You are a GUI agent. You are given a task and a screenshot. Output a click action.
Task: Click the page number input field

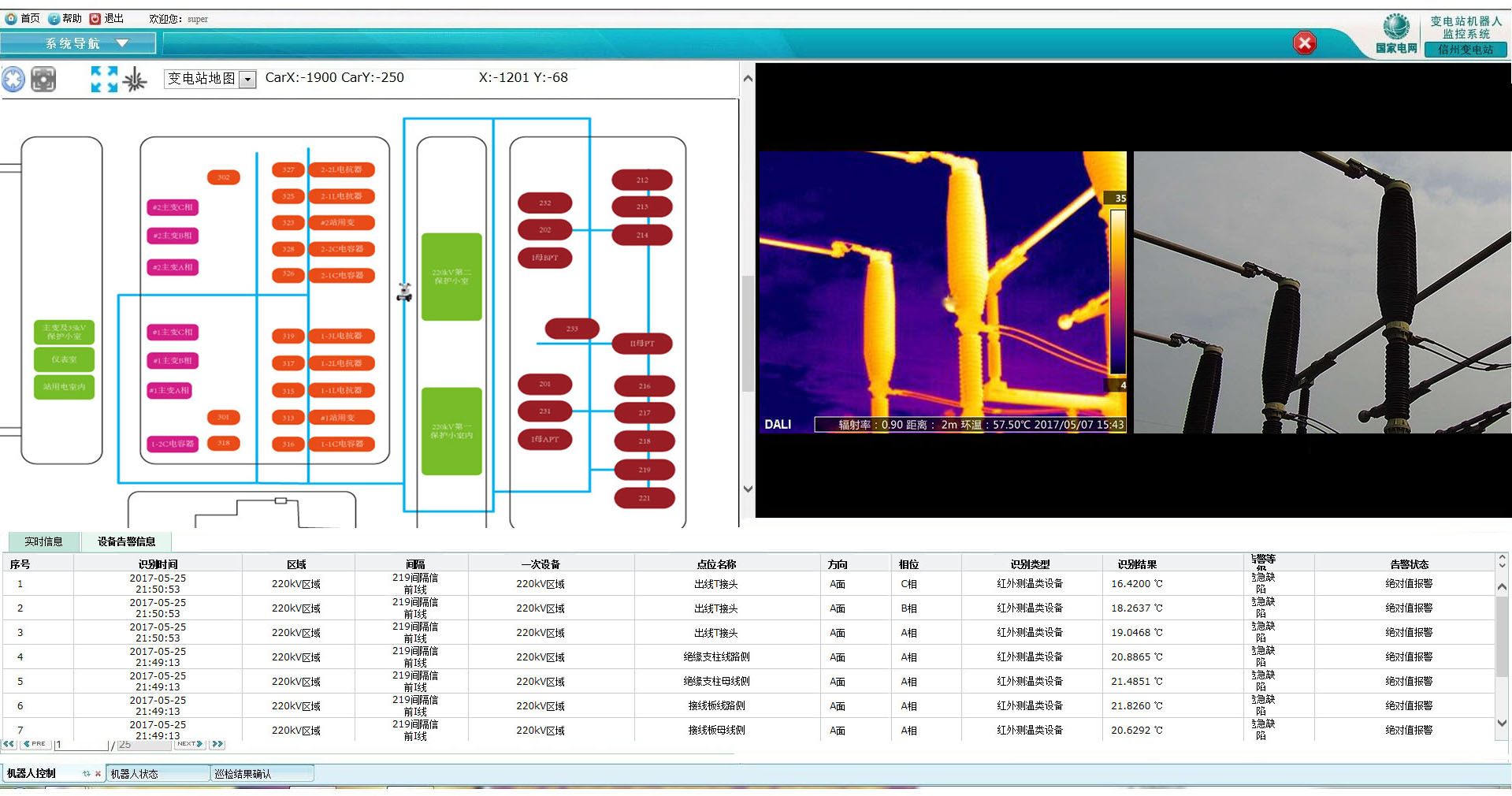tap(80, 745)
